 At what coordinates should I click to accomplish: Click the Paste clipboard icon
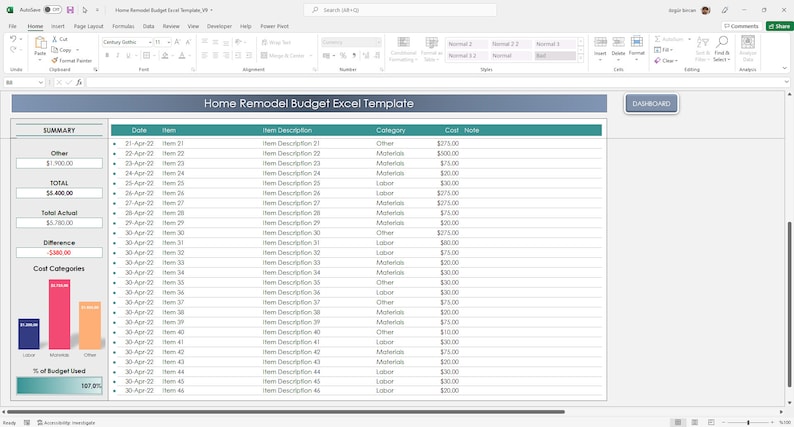(x=40, y=44)
